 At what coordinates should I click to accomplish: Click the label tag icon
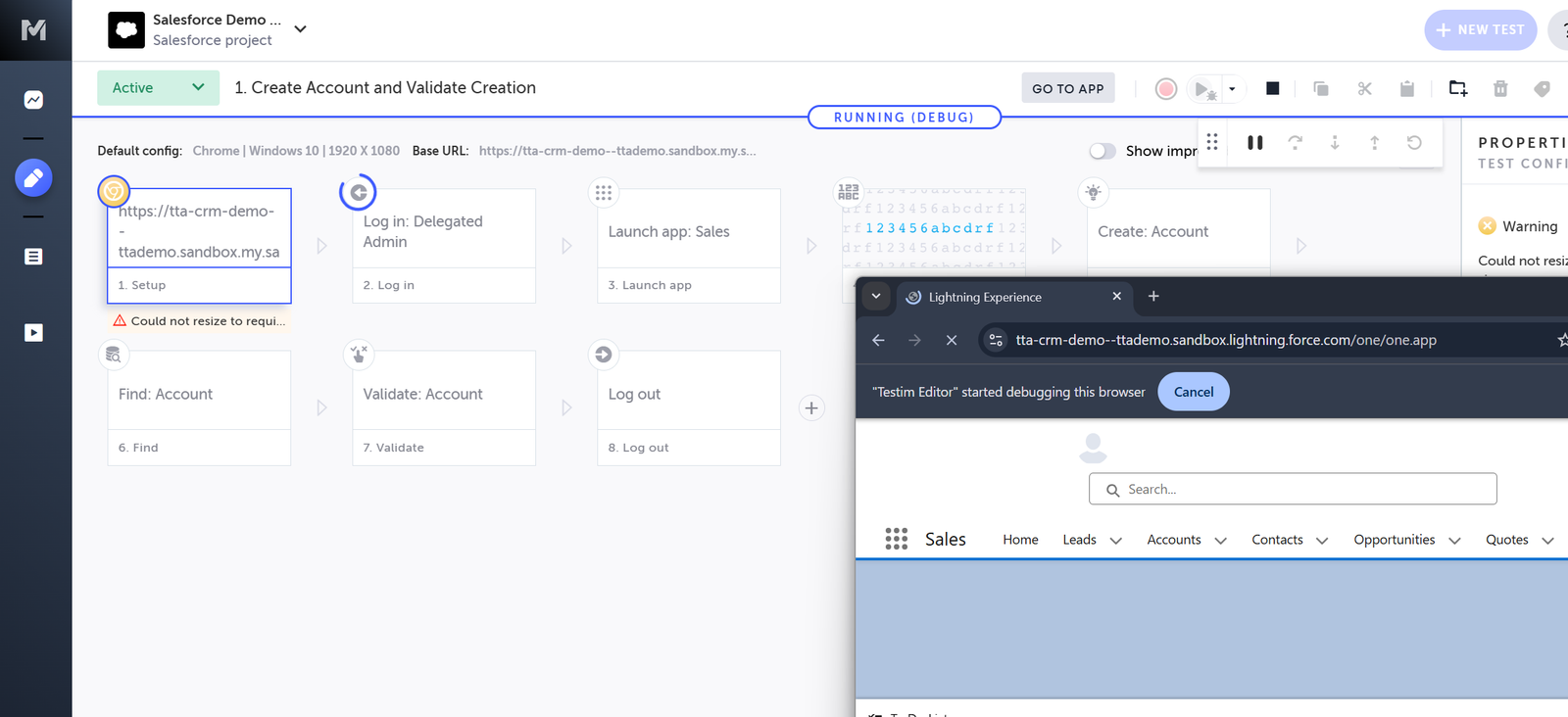1542,89
